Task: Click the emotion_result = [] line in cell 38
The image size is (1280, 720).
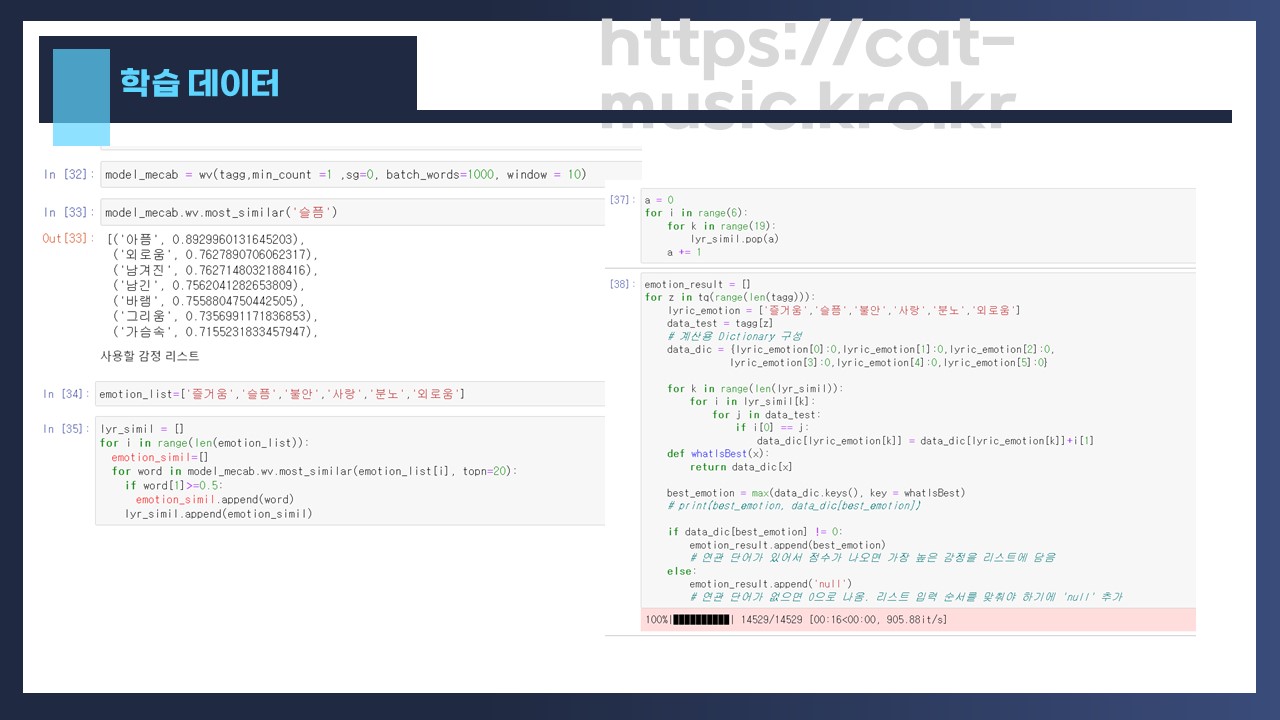Action: point(697,285)
